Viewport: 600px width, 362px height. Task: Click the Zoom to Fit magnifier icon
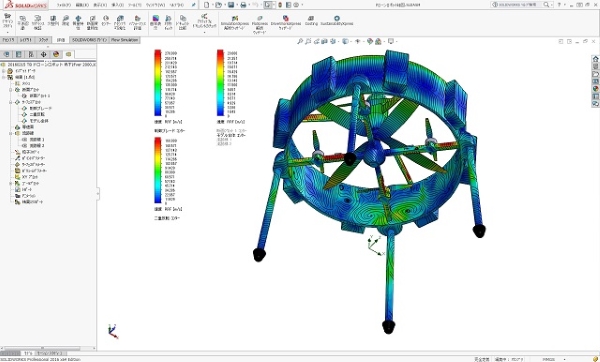(x=300, y=41)
